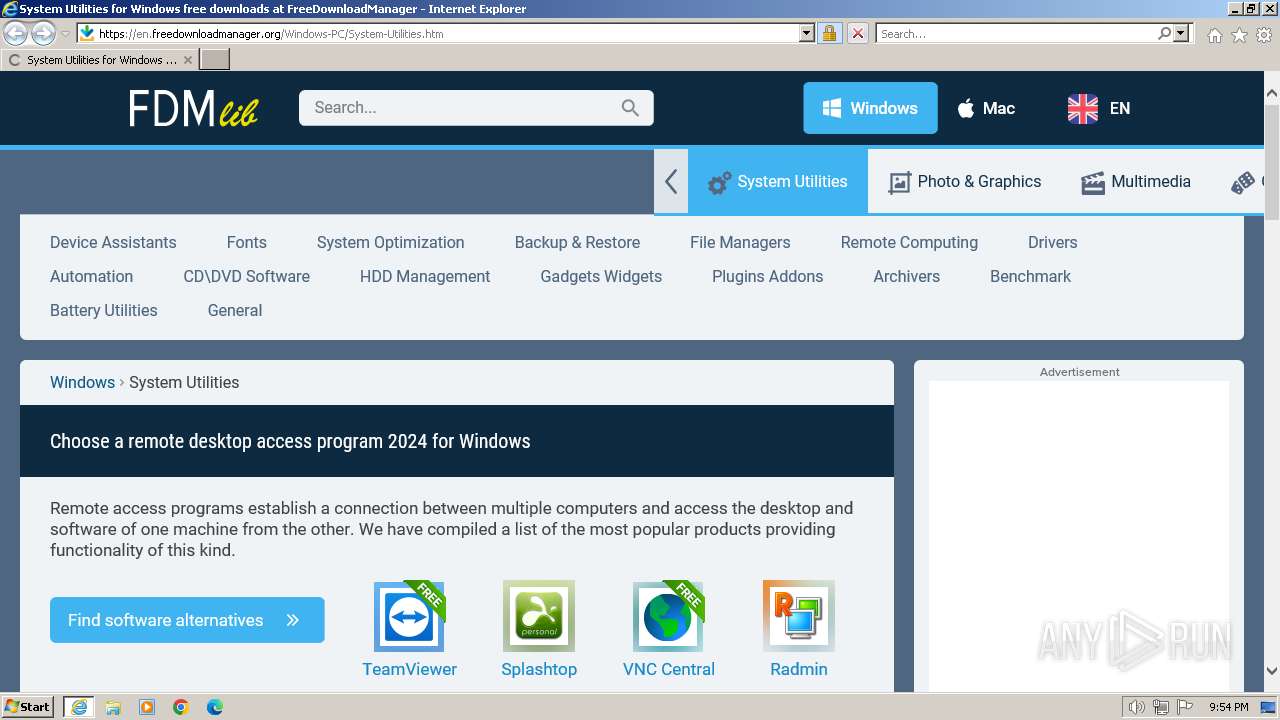
Task: Open Backup & Restore subcategory
Action: 577,242
